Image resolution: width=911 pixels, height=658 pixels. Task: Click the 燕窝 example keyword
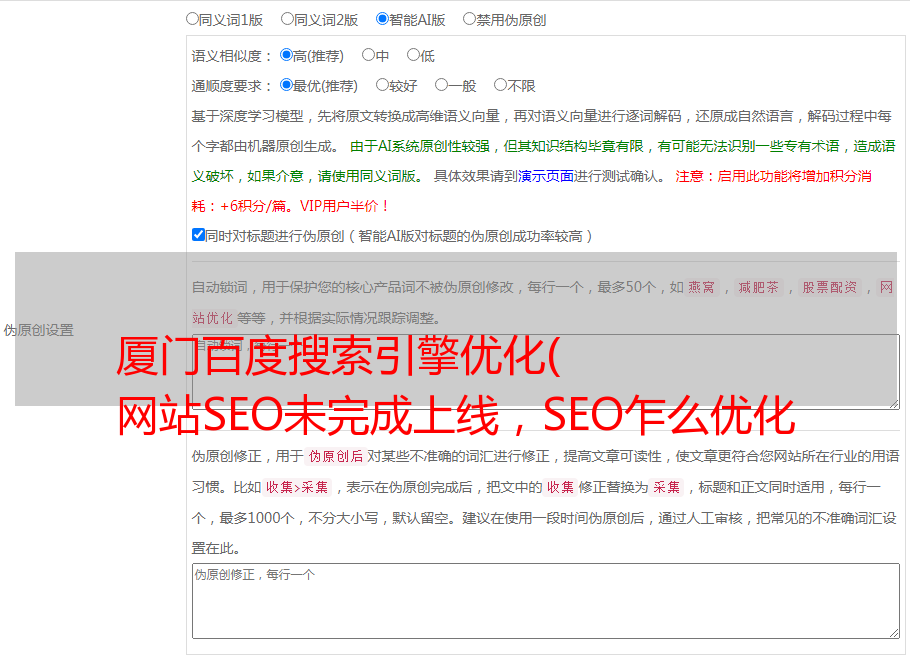click(701, 287)
